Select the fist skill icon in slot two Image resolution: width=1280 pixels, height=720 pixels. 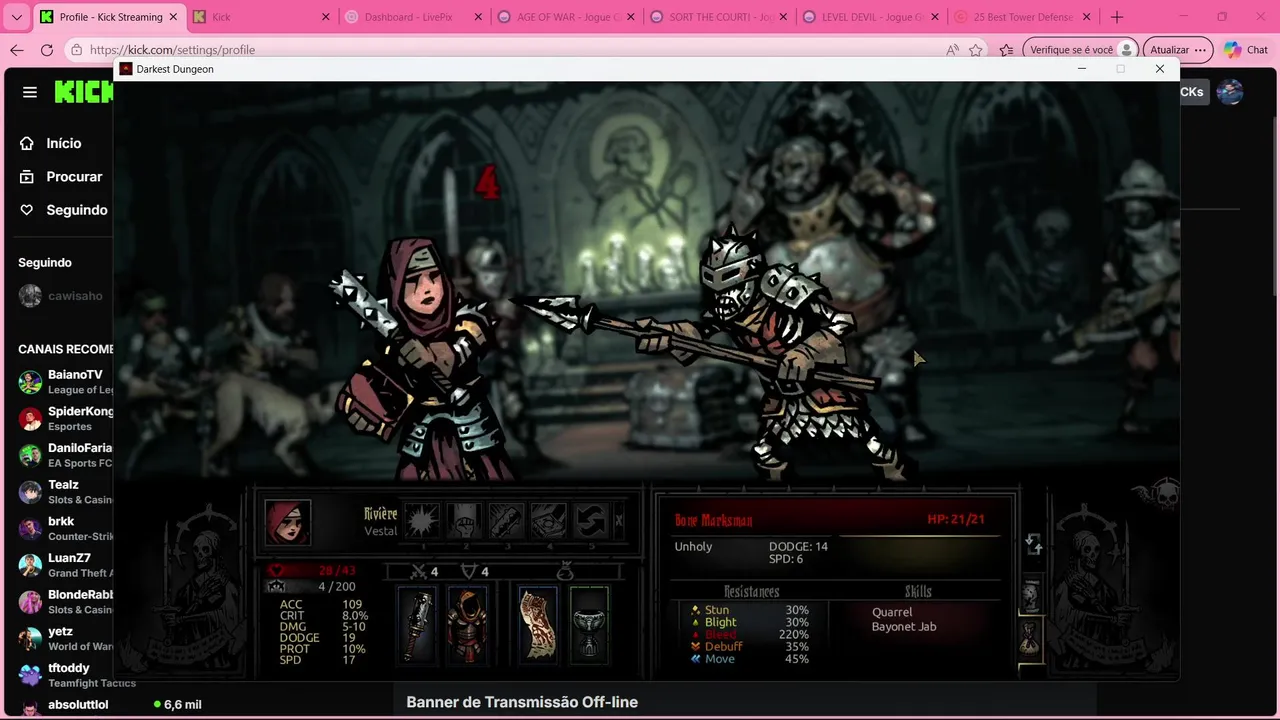pos(465,521)
